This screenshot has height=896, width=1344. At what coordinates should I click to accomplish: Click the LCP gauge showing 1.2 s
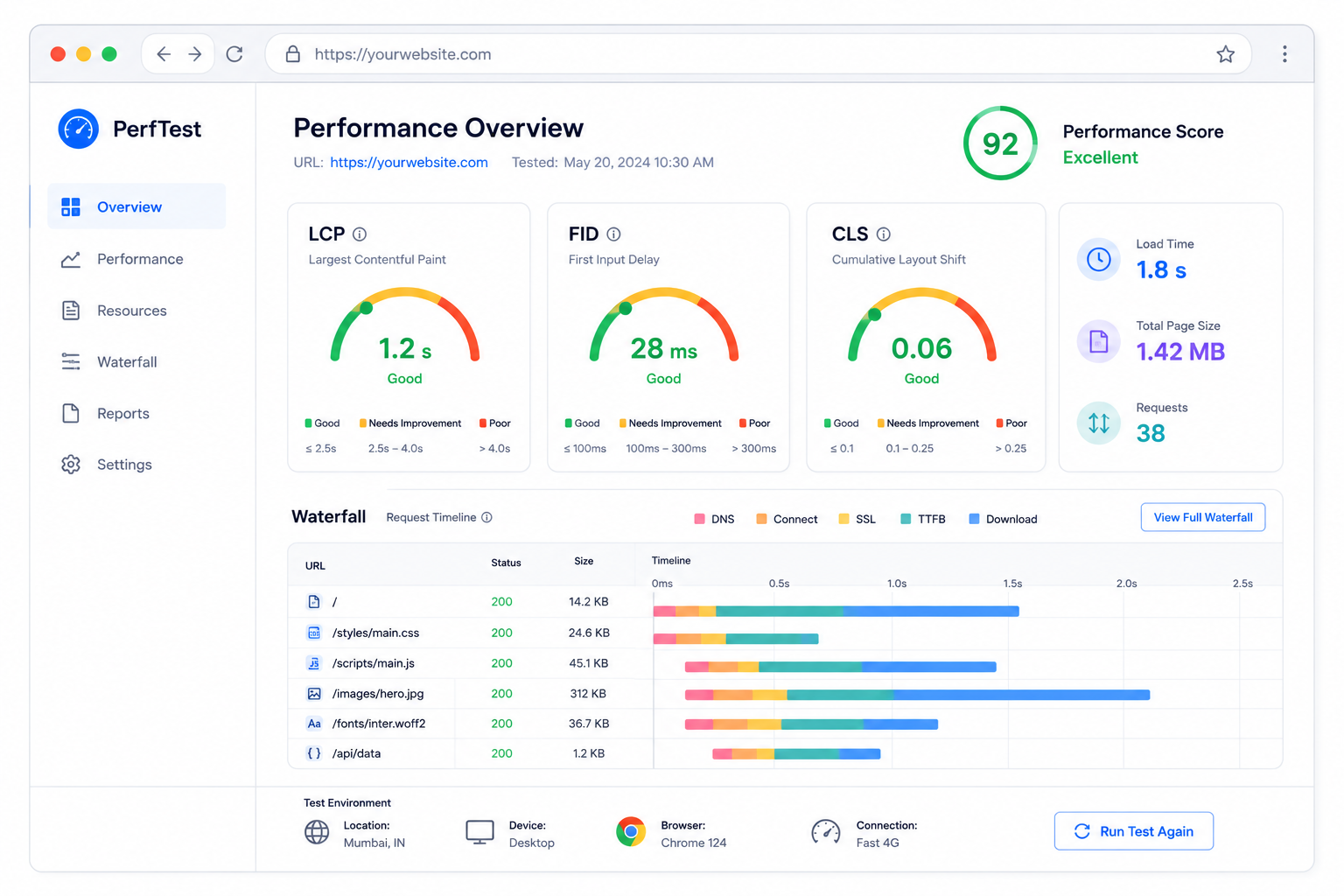click(x=405, y=325)
